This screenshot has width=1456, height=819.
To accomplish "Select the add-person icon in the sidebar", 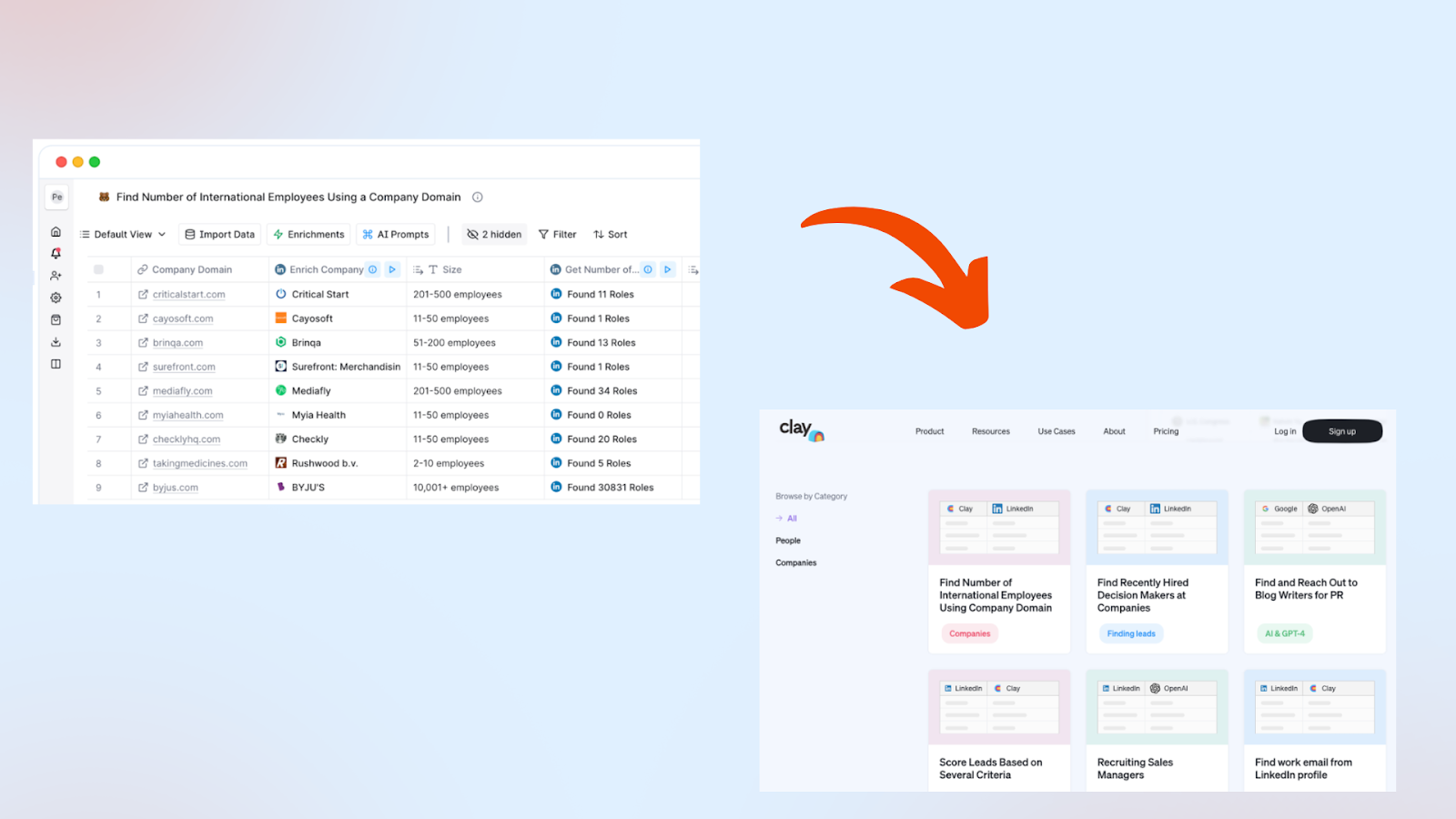I will click(x=56, y=275).
